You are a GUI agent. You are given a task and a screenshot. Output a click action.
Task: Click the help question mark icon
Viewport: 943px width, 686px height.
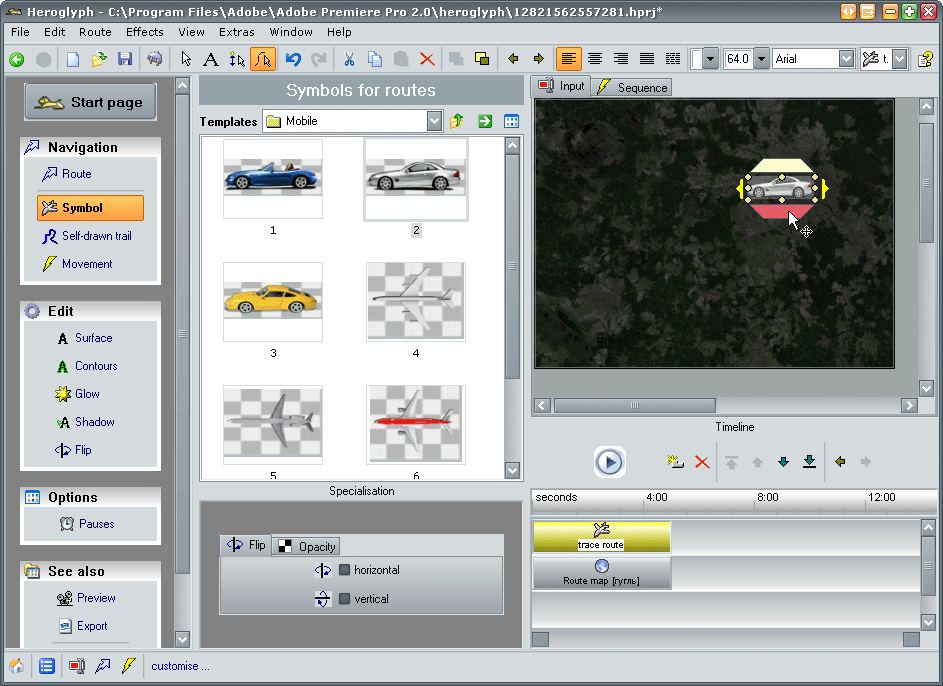coord(925,59)
